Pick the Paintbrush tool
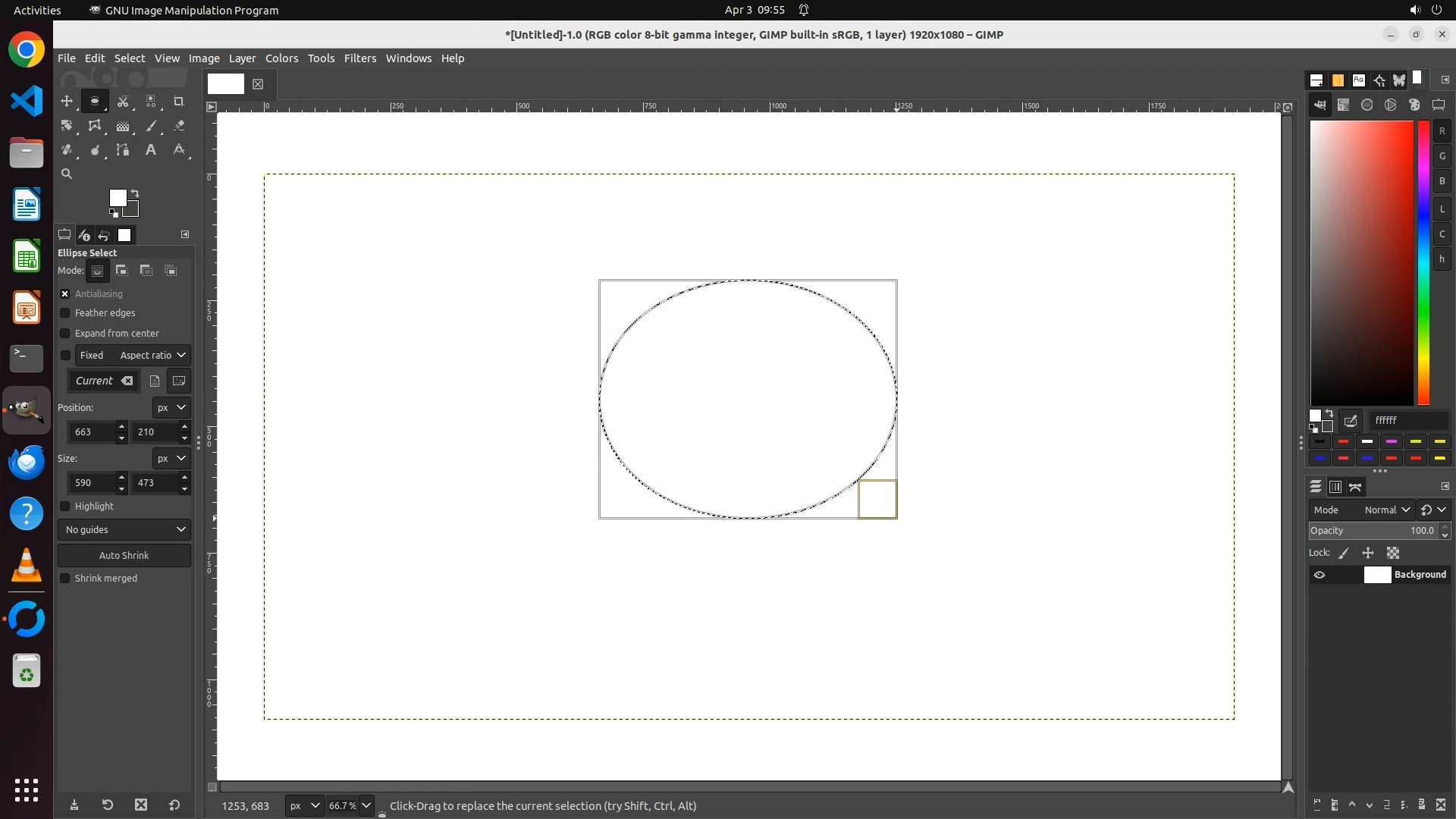Viewport: 1456px width, 819px height. [x=151, y=126]
